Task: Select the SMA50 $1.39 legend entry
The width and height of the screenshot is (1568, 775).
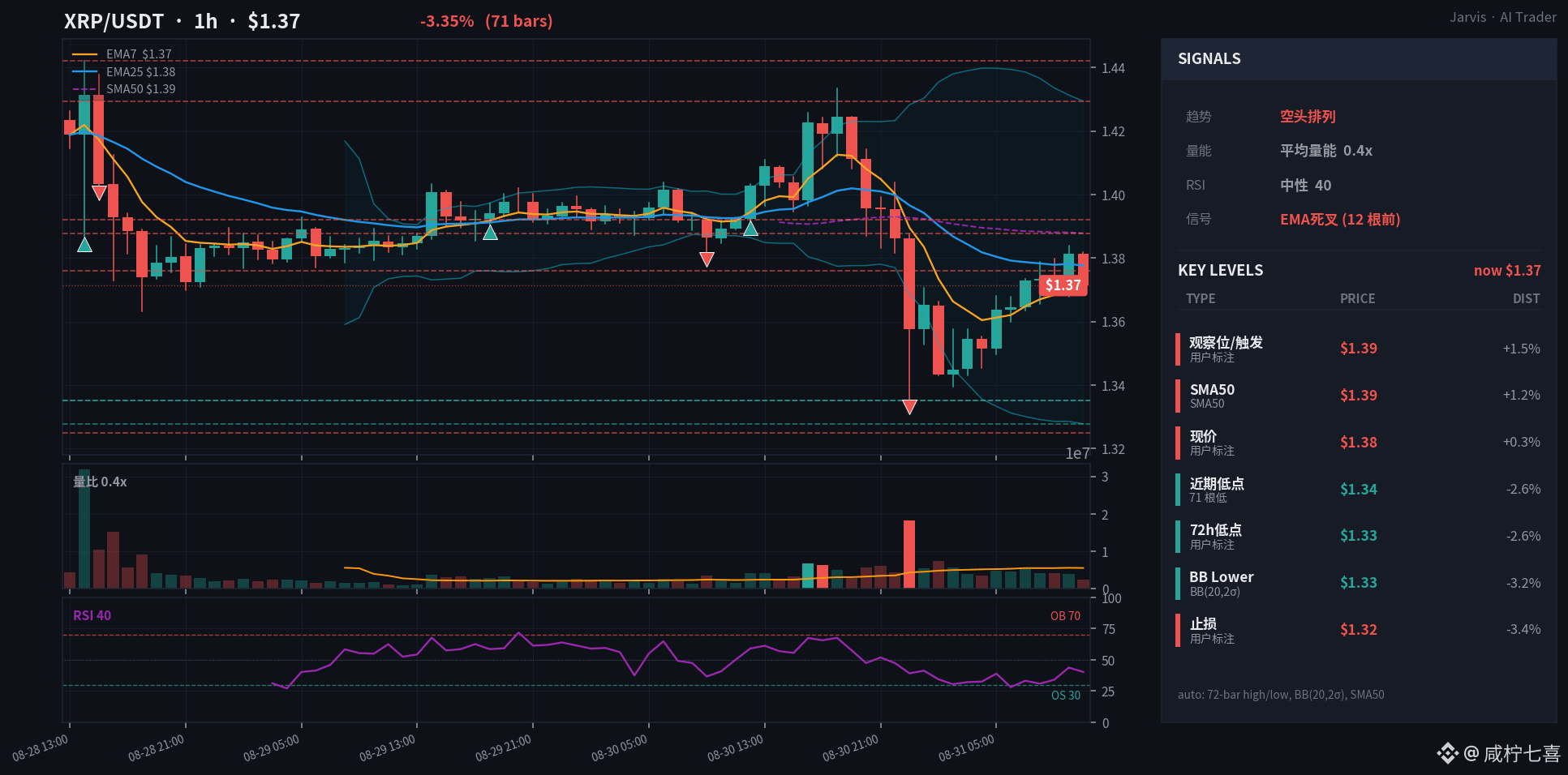Action: (x=123, y=89)
